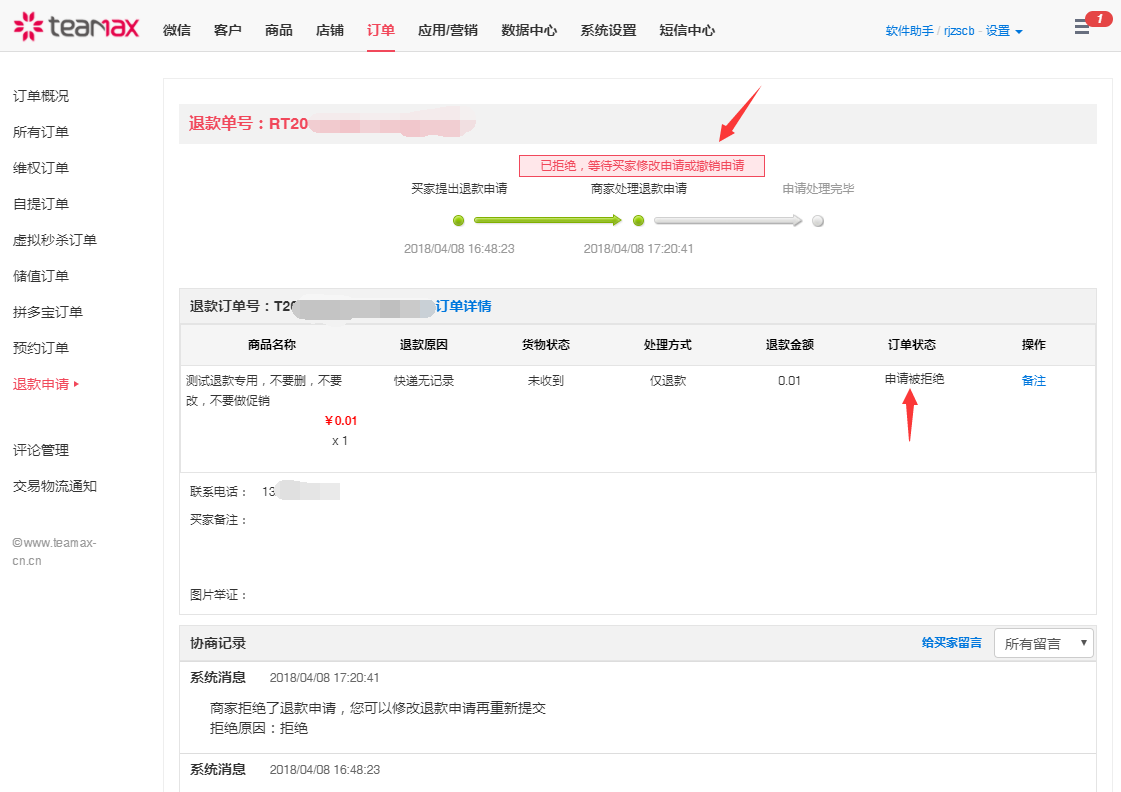1121x792 pixels.
Task: Open the 所有留言 filter dropdown
Action: [x=1043, y=643]
